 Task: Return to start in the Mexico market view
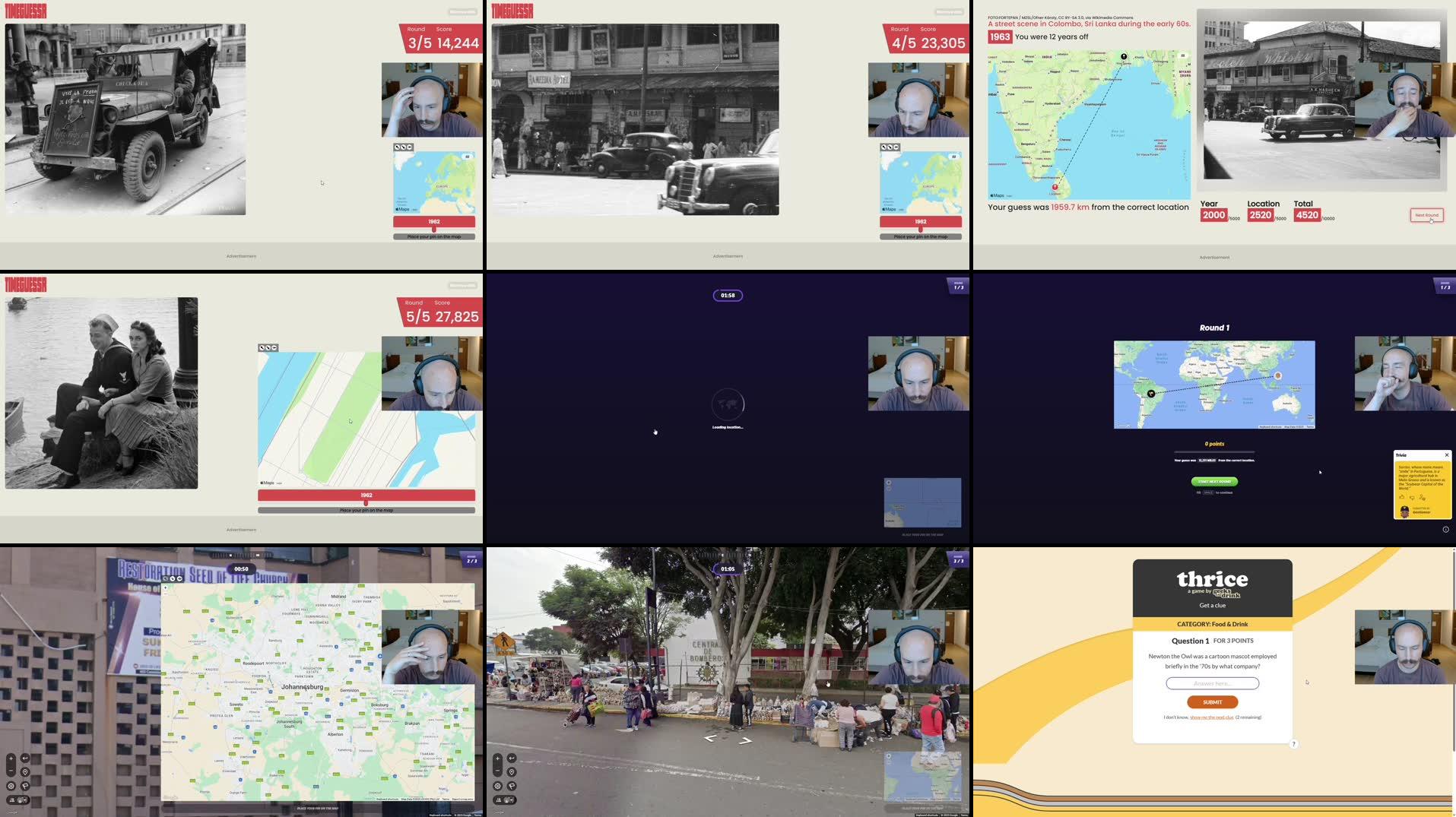512,758
